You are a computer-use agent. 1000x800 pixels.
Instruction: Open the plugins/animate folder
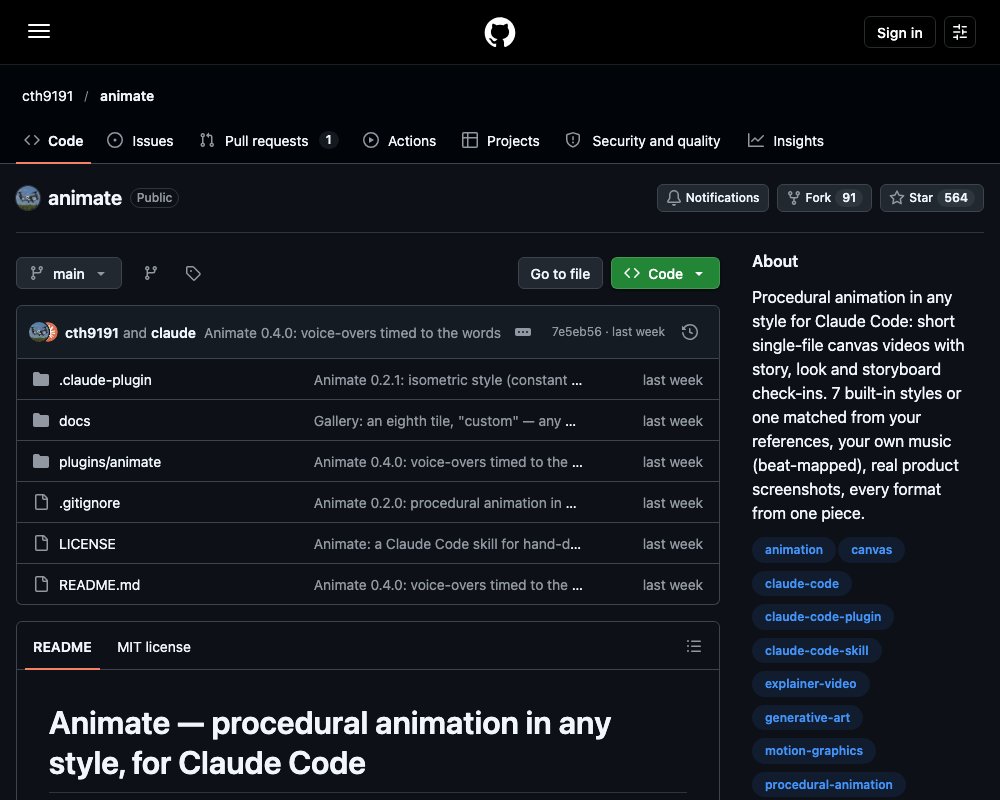click(x=110, y=462)
